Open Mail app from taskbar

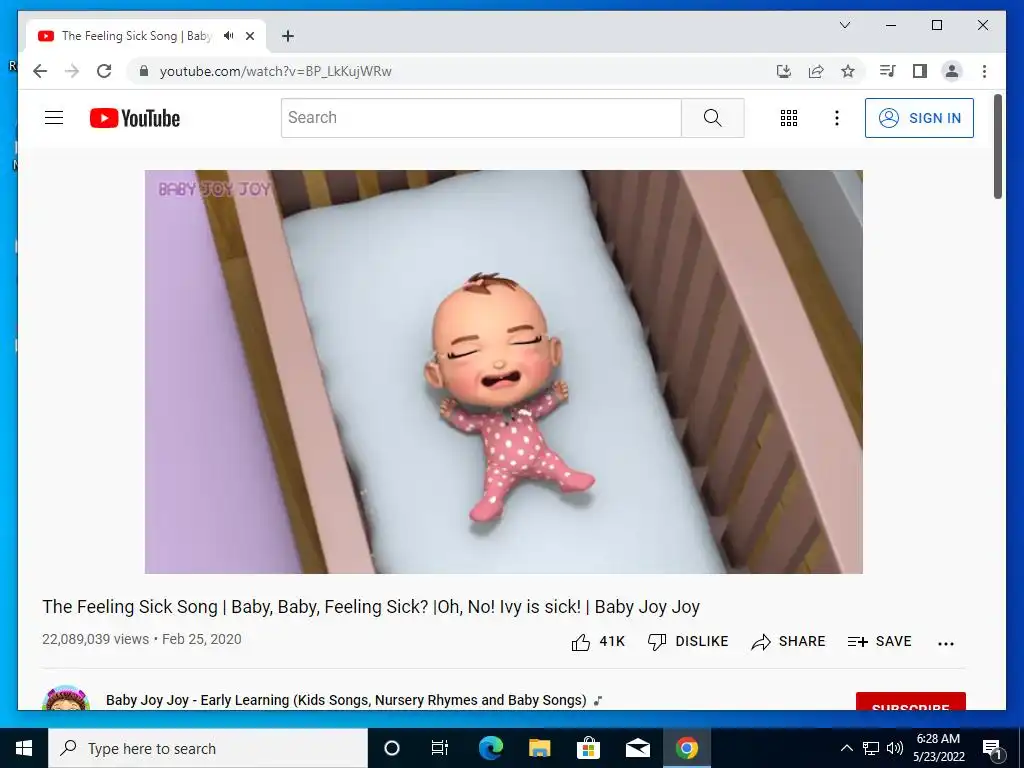[x=637, y=748]
